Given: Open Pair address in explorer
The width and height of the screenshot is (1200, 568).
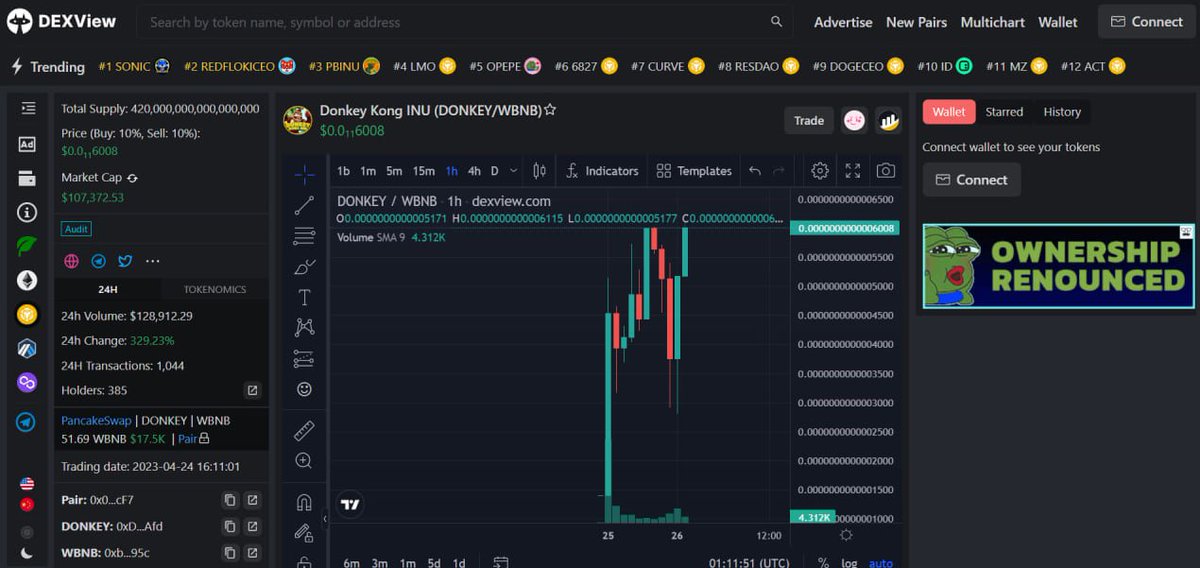Looking at the screenshot, I should pyautogui.click(x=253, y=500).
